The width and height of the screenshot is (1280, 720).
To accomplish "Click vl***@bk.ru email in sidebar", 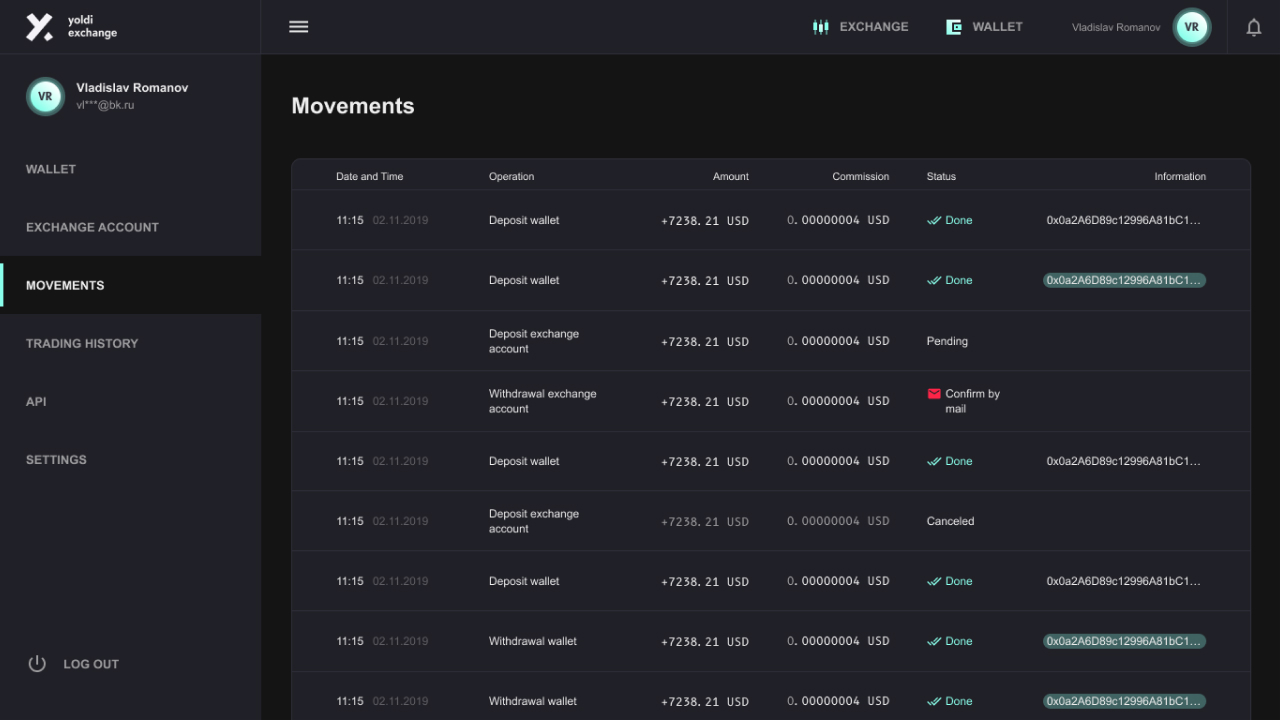I will (x=105, y=105).
